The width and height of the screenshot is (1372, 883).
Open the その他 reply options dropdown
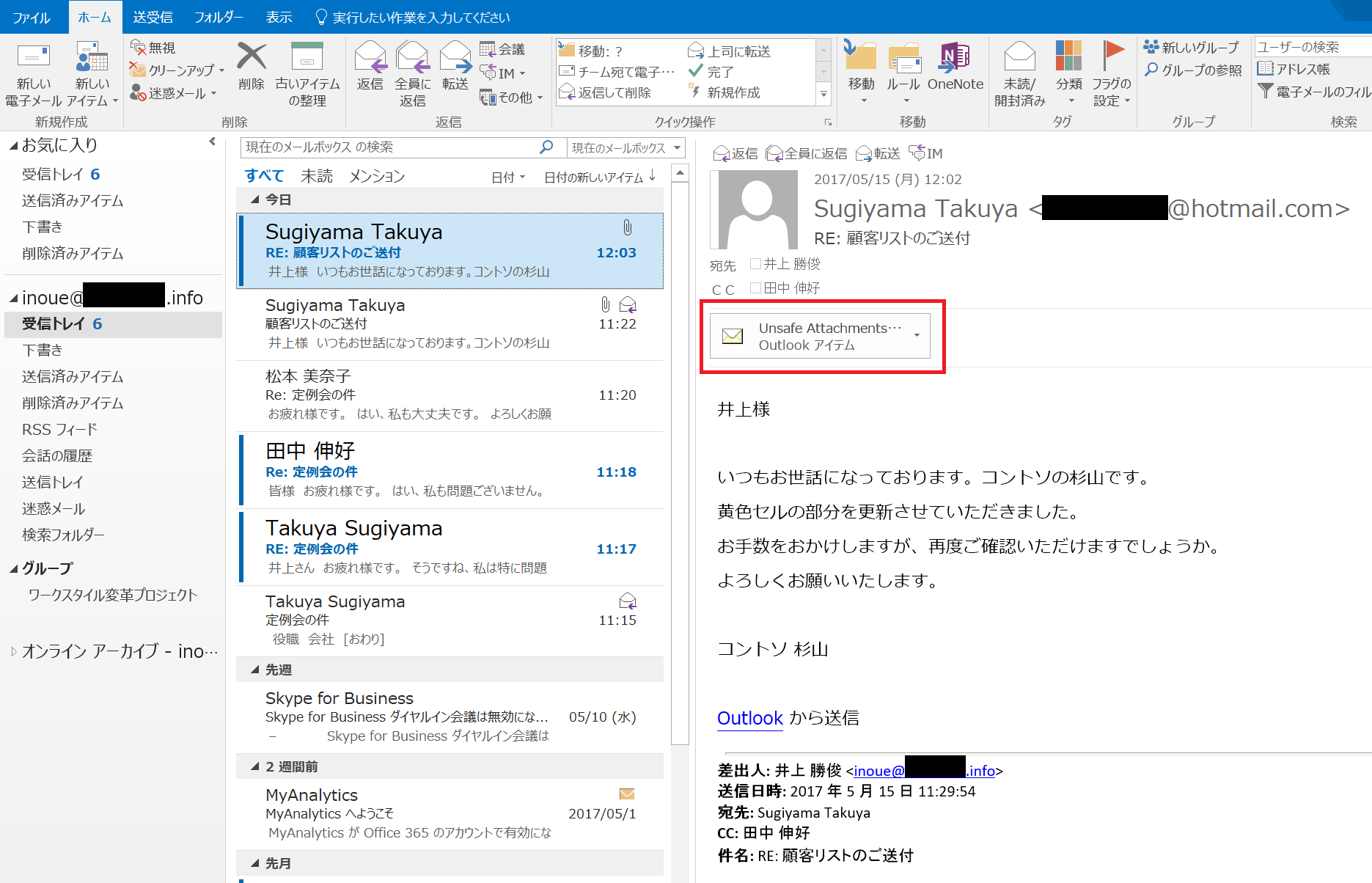pyautogui.click(x=540, y=98)
